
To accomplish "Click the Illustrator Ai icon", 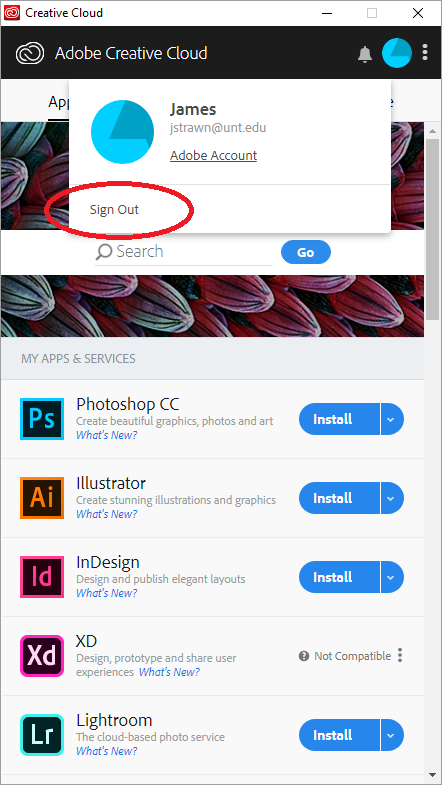I will [42, 498].
